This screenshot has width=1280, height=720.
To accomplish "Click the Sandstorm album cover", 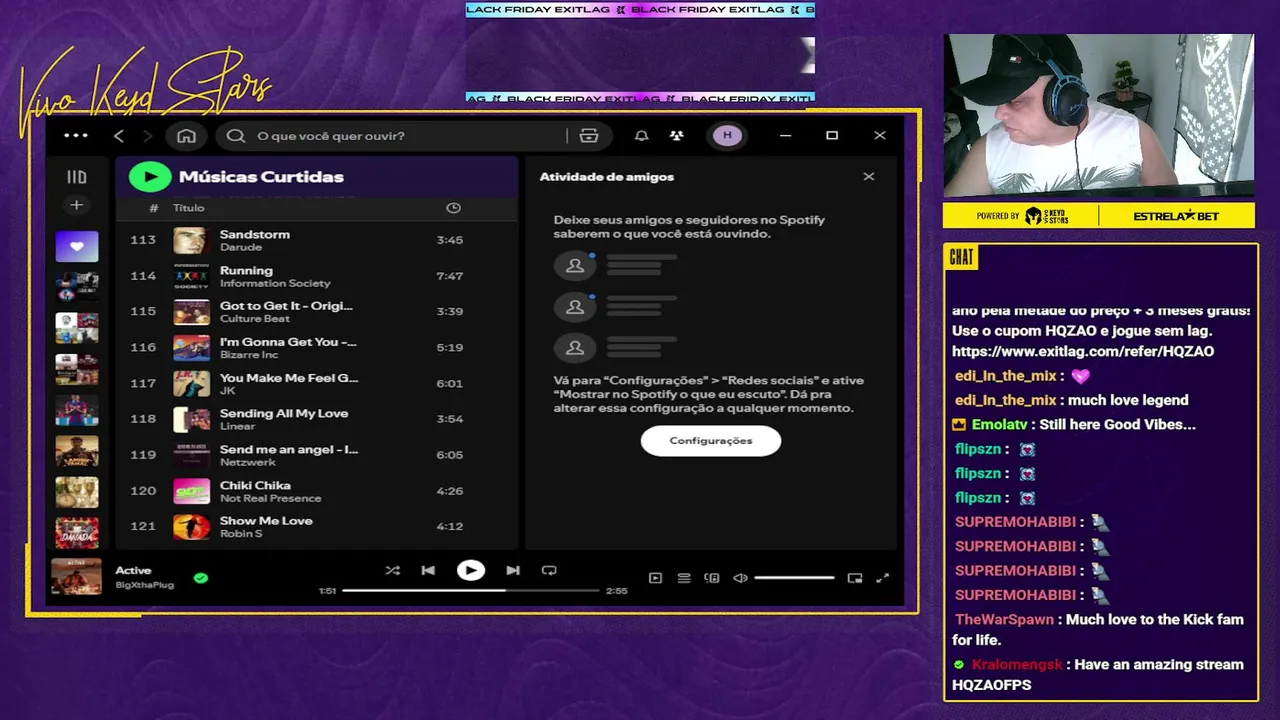I will (x=191, y=241).
